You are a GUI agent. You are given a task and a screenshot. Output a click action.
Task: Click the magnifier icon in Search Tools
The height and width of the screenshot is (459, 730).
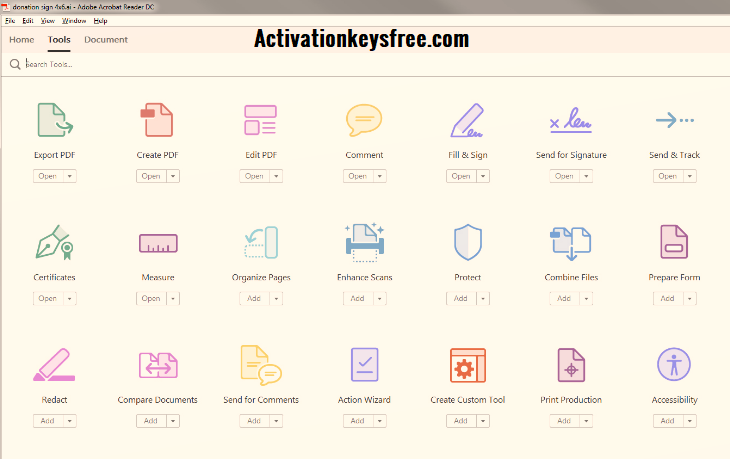[x=15, y=64]
